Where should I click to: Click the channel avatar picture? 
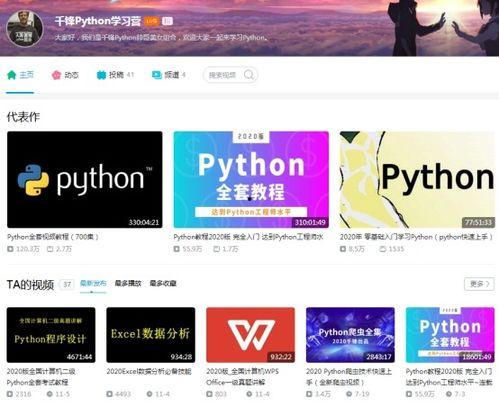click(25, 29)
